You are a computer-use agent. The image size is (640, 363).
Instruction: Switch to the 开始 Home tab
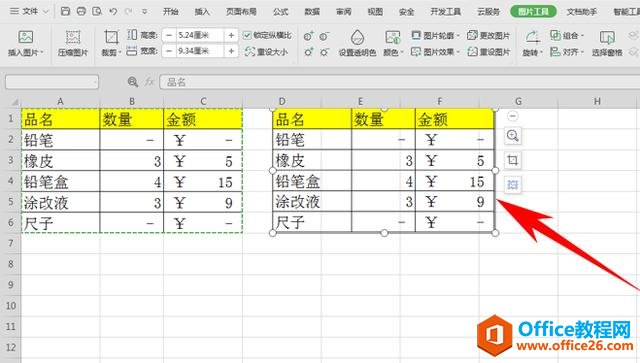[x=171, y=11]
